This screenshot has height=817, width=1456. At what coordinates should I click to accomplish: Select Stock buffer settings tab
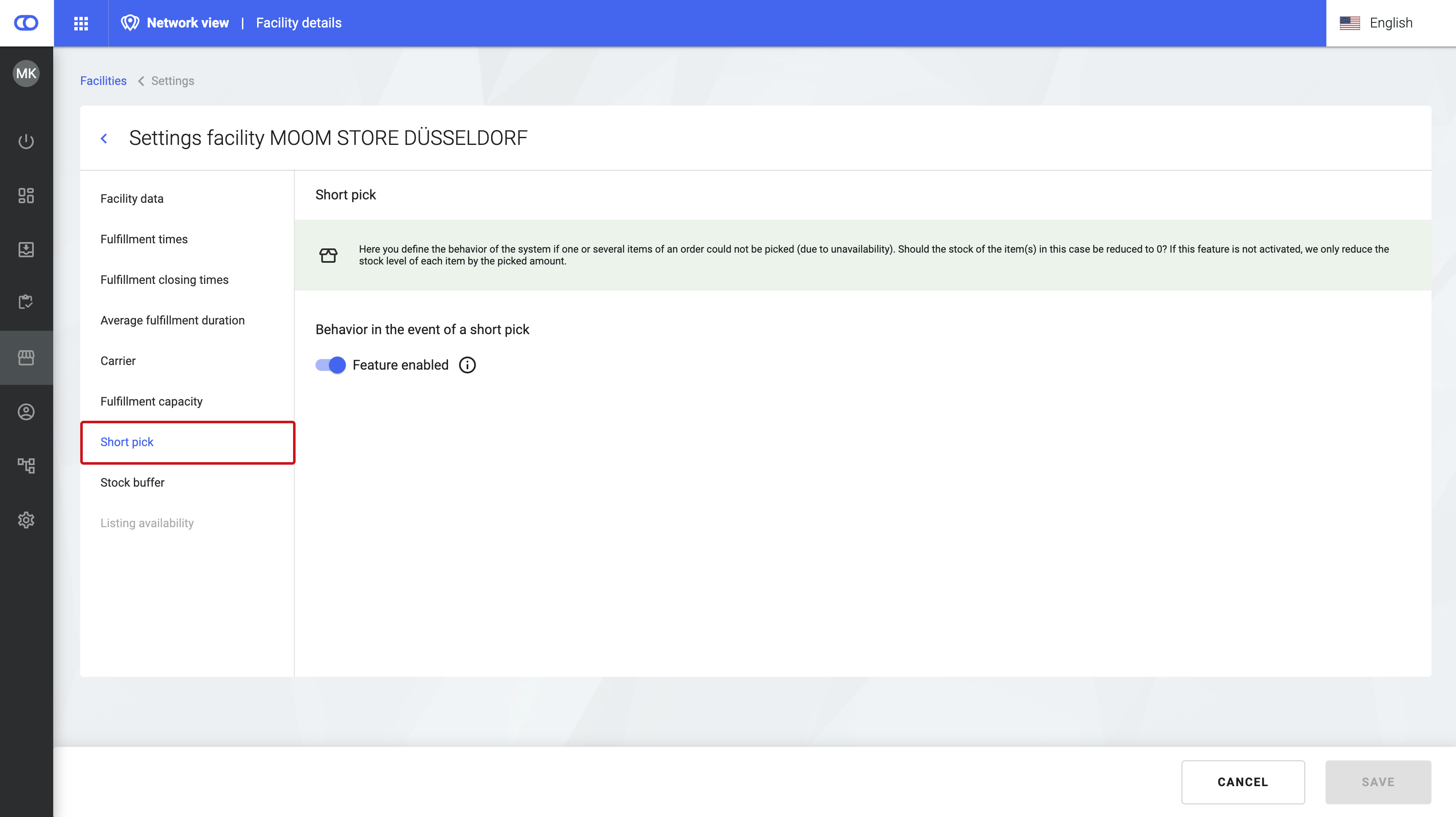(132, 482)
